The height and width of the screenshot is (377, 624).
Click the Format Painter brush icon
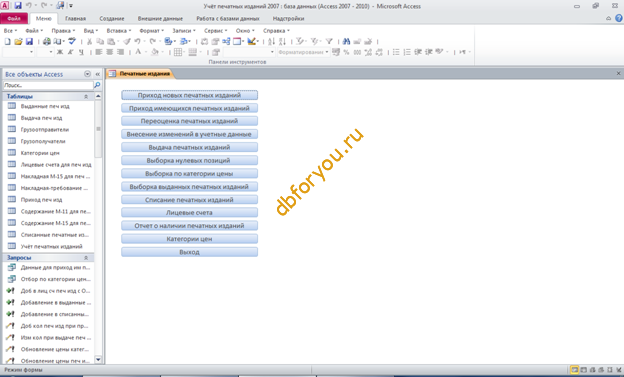(127, 41)
